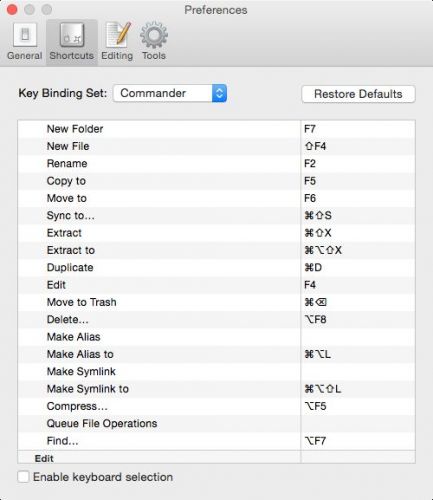Click empty shortcut cell for Make Alias
433x500 pixels.
point(358,337)
